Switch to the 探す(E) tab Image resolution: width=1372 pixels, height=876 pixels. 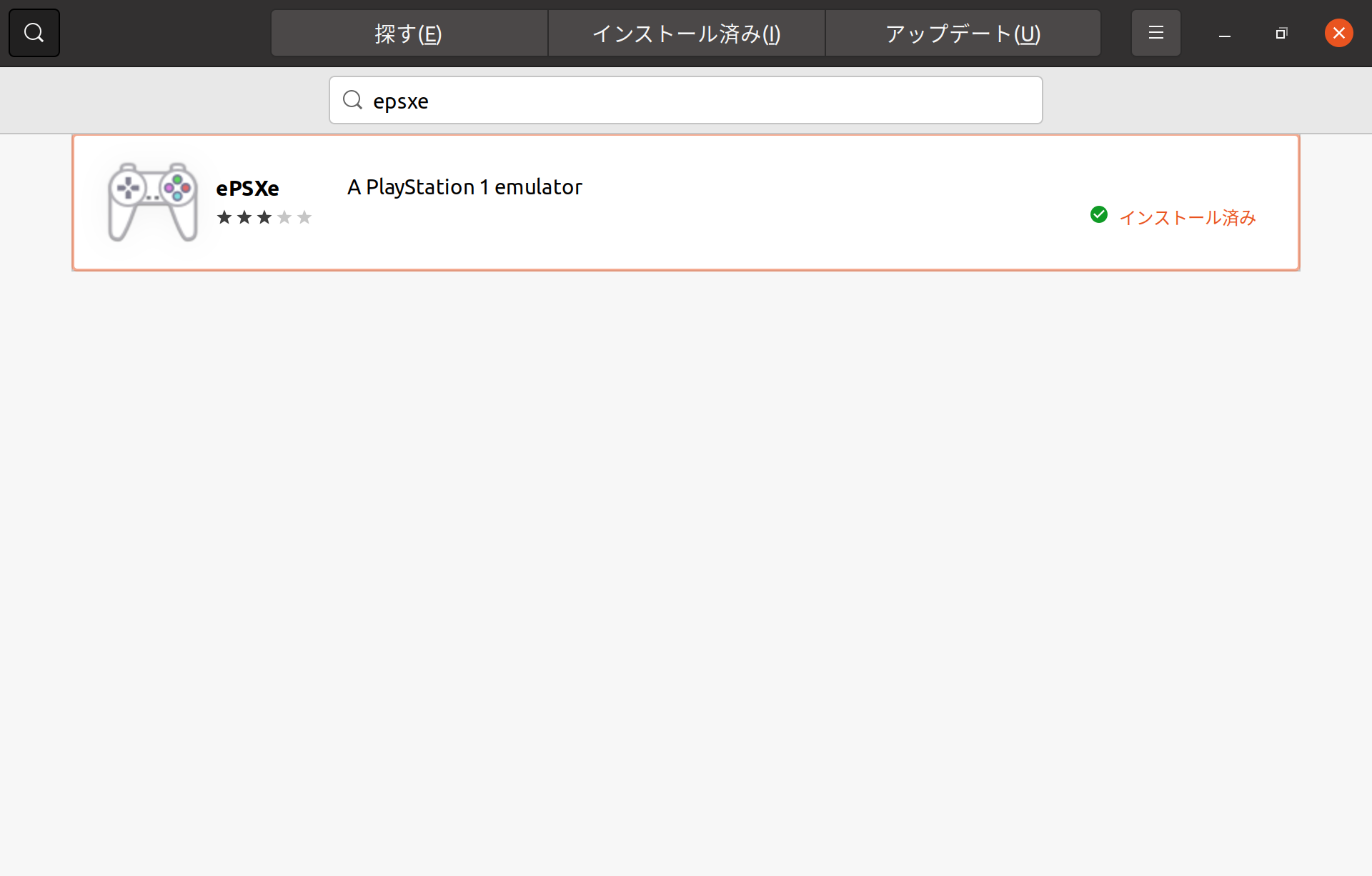(409, 33)
